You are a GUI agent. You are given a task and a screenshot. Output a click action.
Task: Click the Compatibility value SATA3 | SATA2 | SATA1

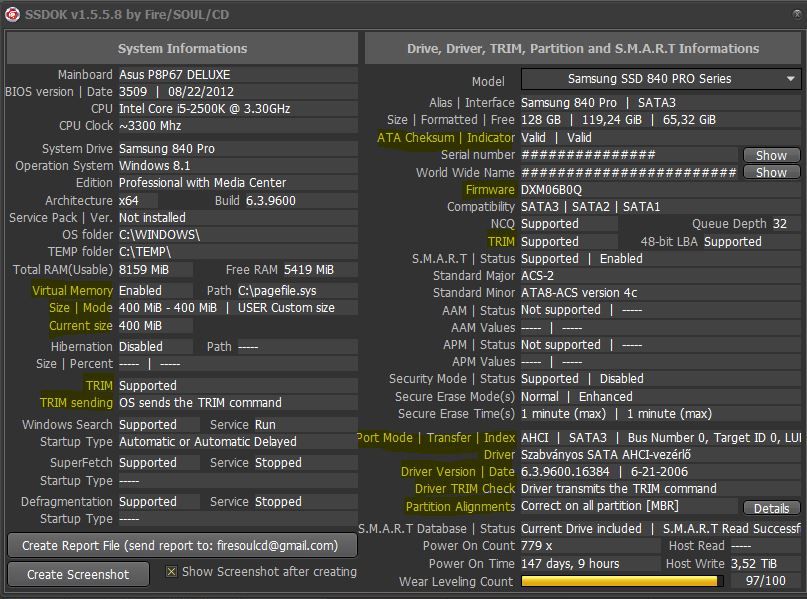[590, 207]
